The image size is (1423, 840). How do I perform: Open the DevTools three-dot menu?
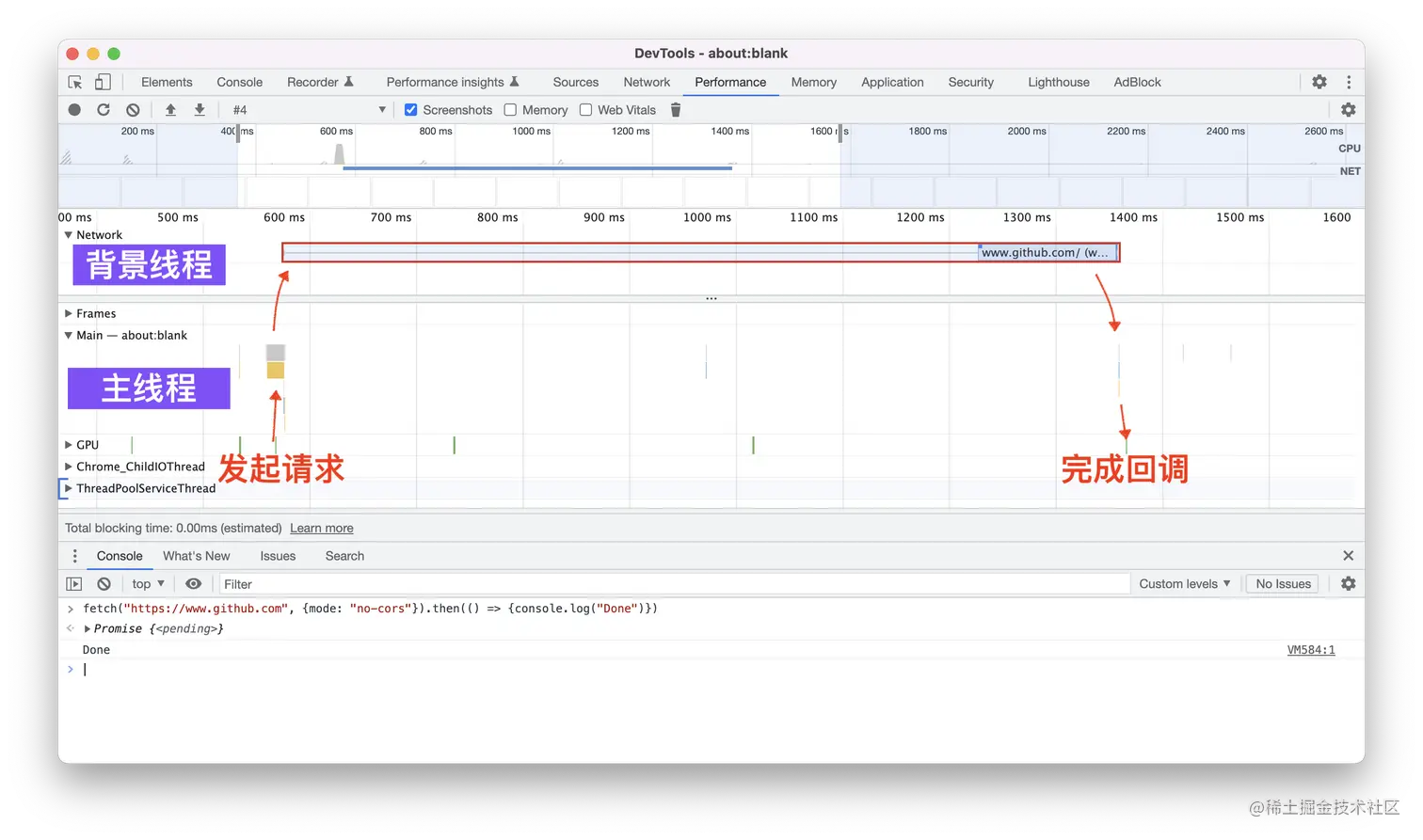(x=1349, y=82)
